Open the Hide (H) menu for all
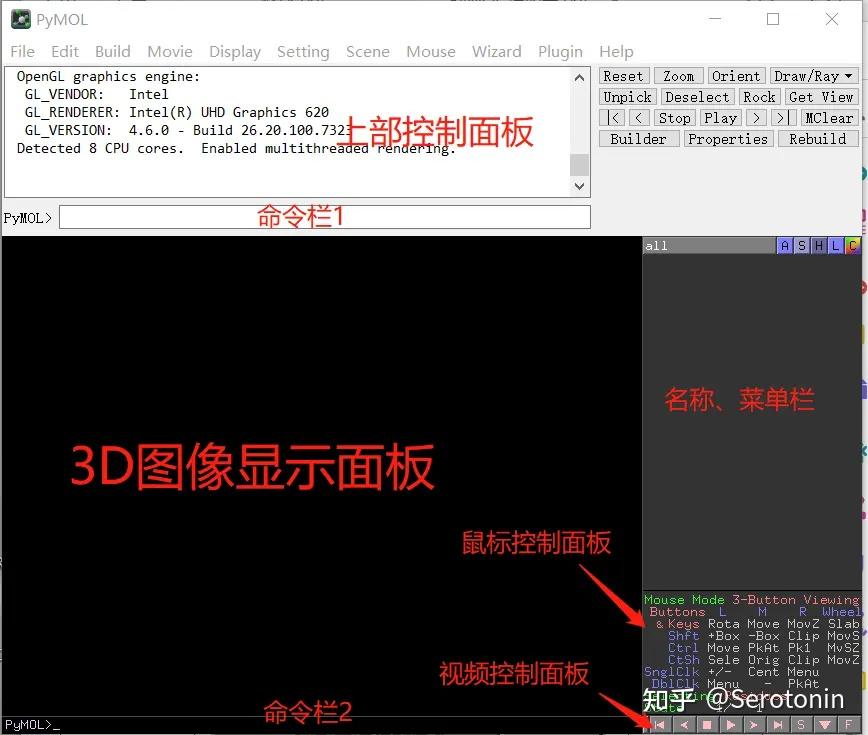Image resolution: width=868 pixels, height=735 pixels. [819, 246]
